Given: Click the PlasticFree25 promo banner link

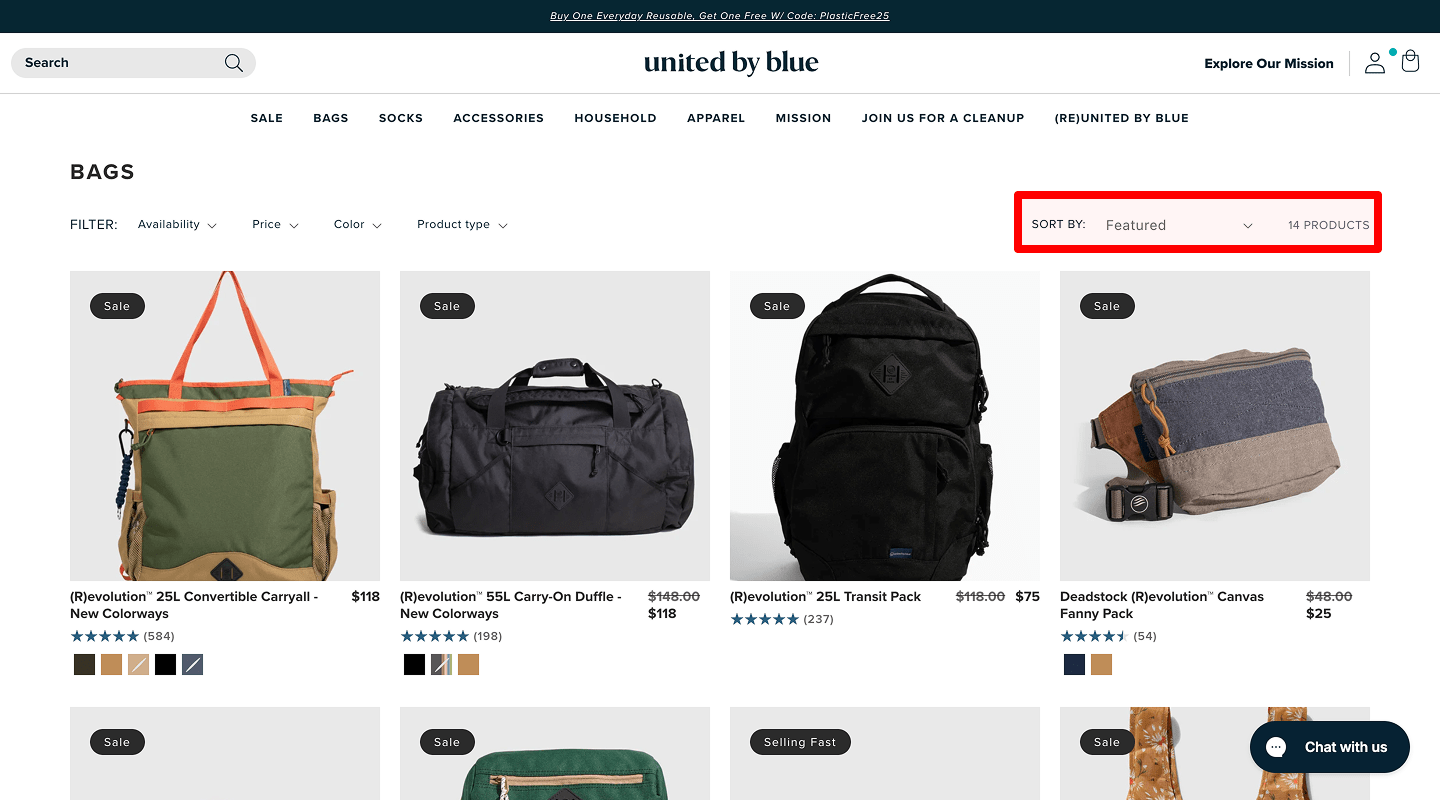Looking at the screenshot, I should 719,16.
